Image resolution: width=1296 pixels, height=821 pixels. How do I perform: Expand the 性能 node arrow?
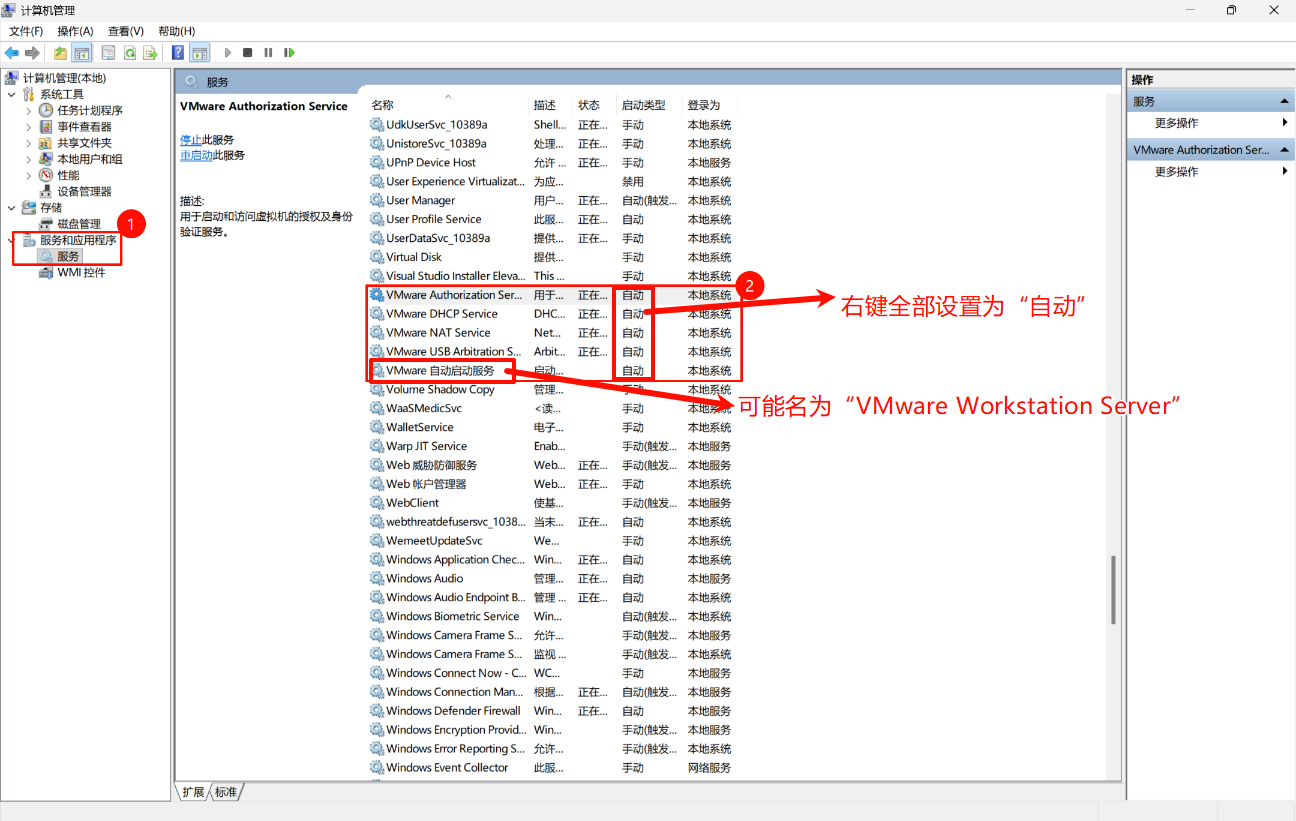coord(28,175)
